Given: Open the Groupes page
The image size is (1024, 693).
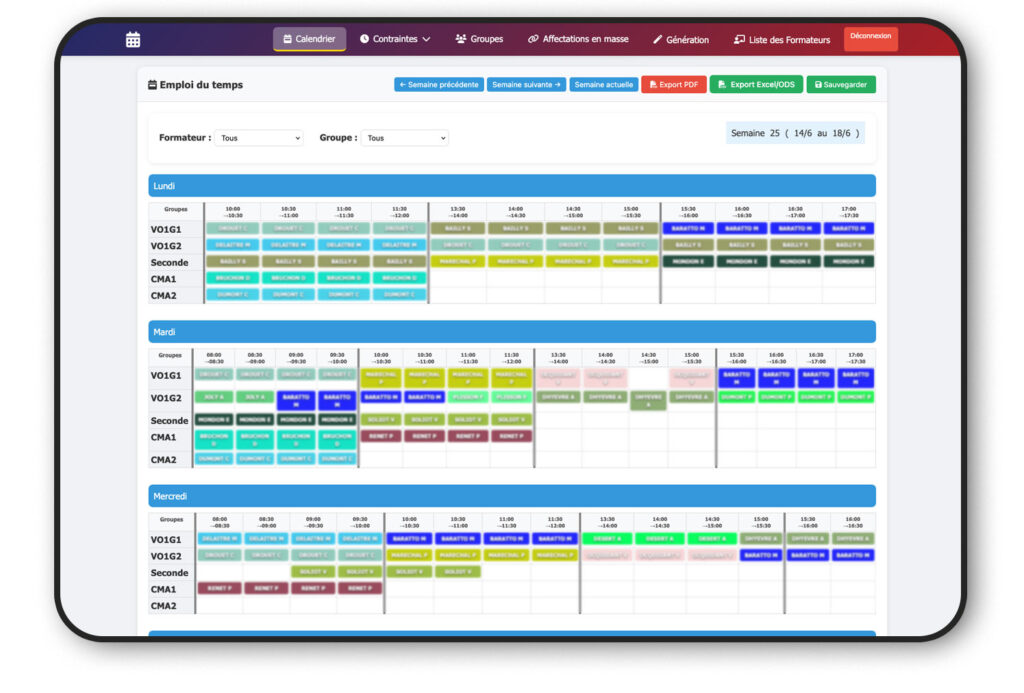Looking at the screenshot, I should pyautogui.click(x=479, y=39).
